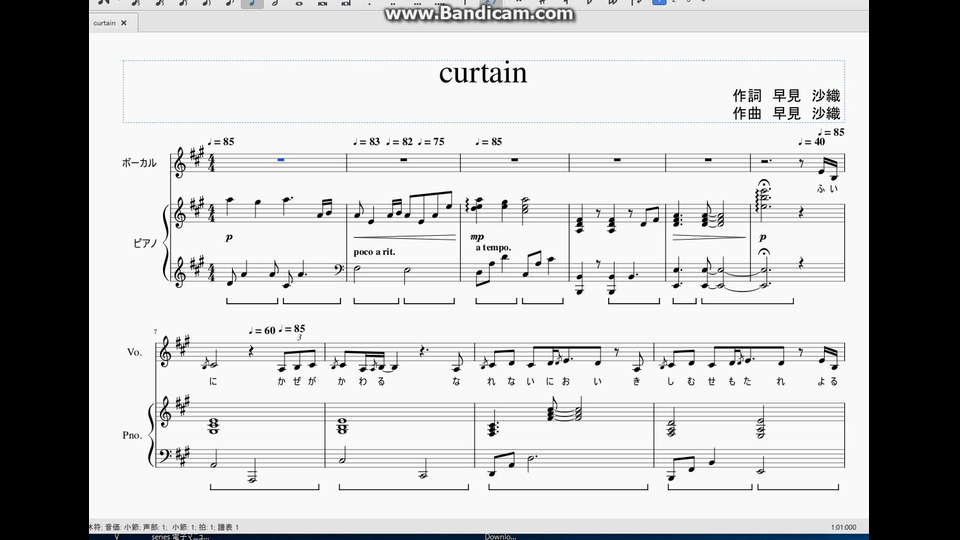This screenshot has width=960, height=540.
Task: Select the lyric syllable "わ"
Action: (x=363, y=381)
